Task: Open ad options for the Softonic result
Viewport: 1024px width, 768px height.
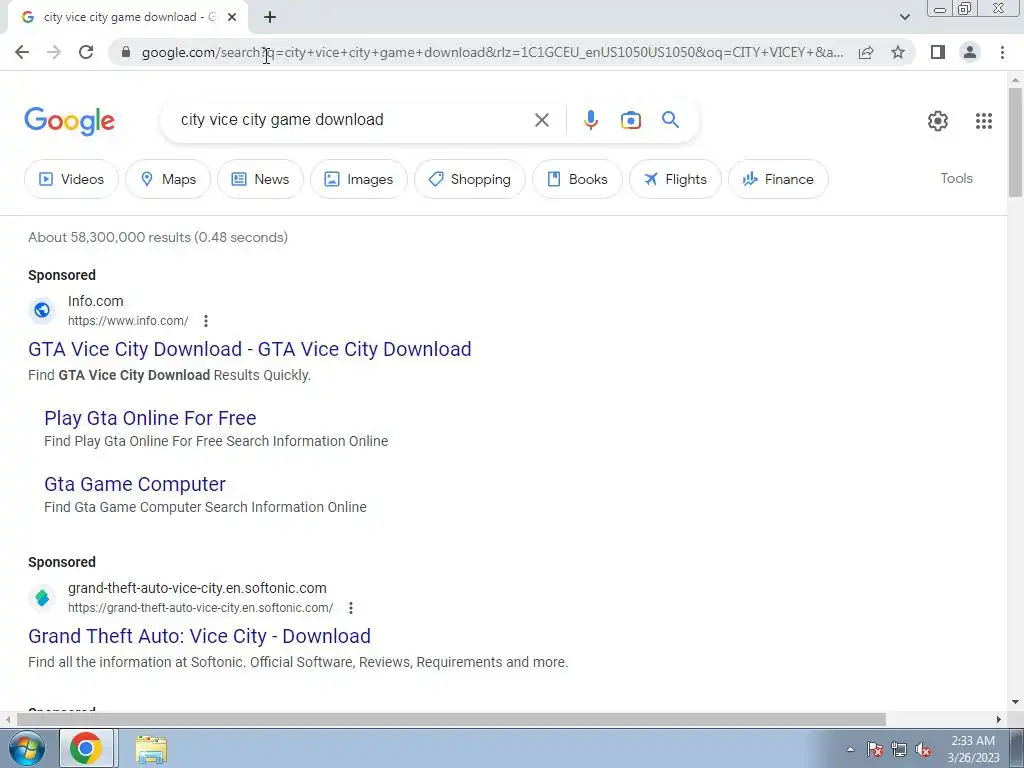Action: [x=351, y=608]
